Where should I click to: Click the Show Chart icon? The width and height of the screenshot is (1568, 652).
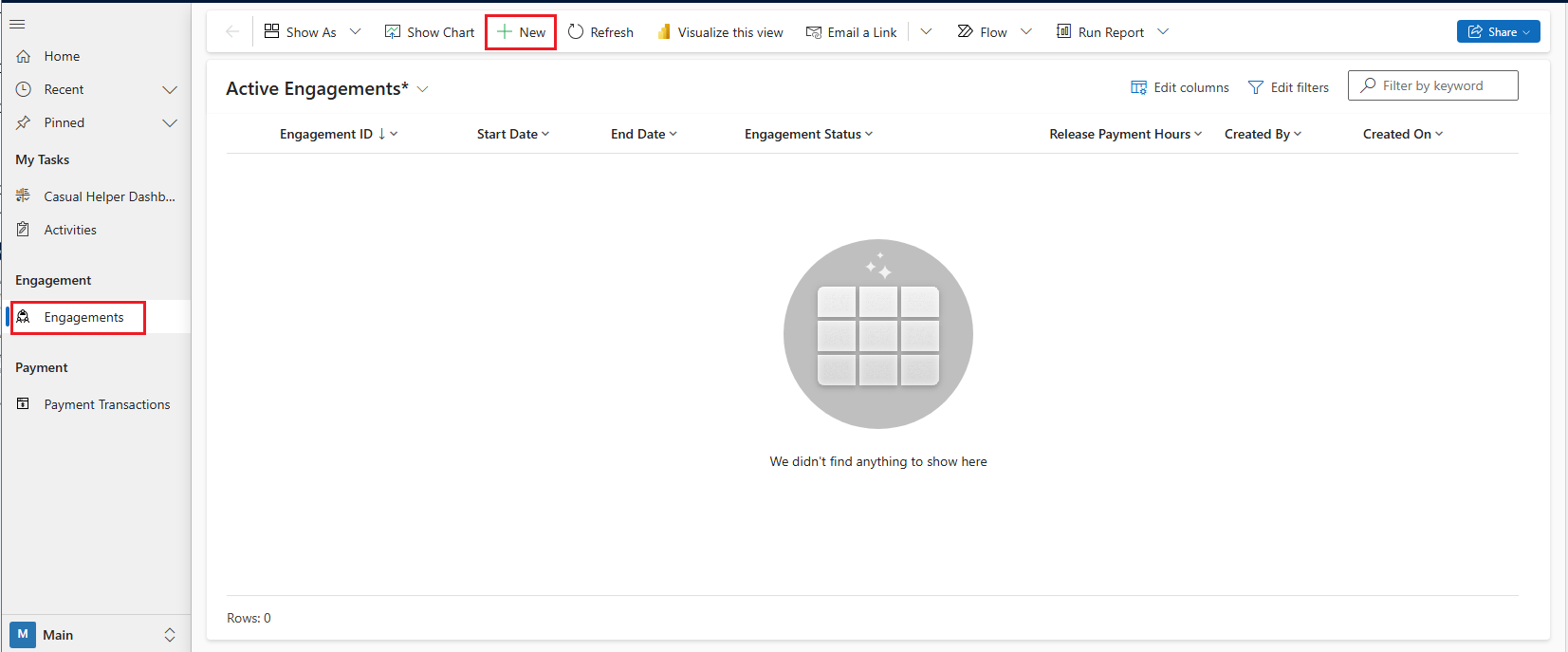click(x=393, y=31)
